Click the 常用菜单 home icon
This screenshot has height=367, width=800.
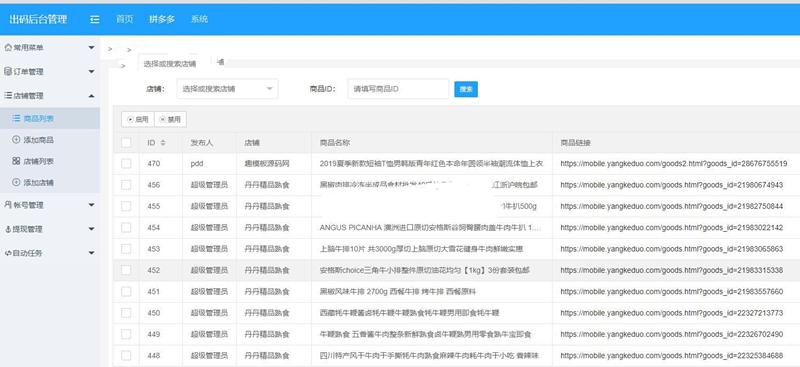[x=8, y=47]
